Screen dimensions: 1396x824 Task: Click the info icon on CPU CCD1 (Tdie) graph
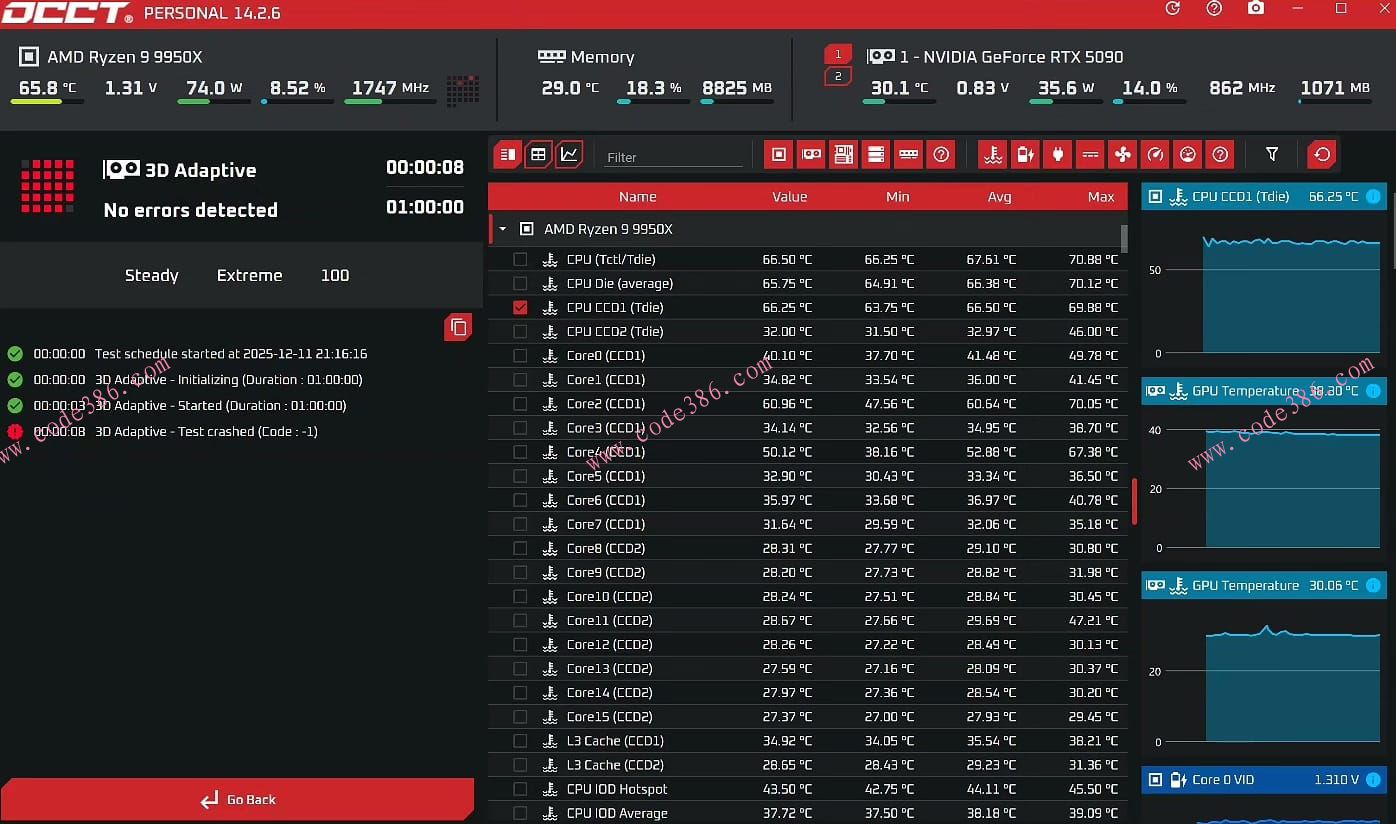(1373, 197)
